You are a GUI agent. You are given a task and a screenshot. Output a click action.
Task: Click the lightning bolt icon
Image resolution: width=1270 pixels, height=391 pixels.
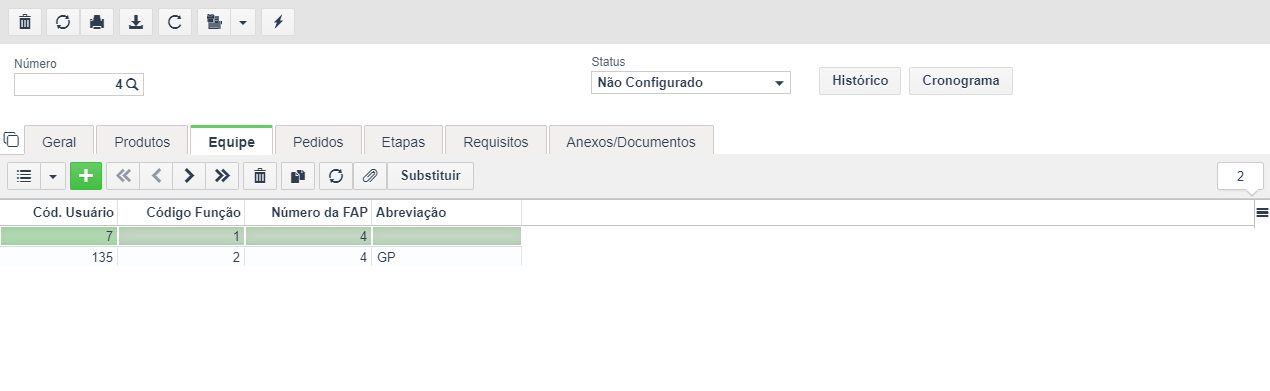coord(277,22)
